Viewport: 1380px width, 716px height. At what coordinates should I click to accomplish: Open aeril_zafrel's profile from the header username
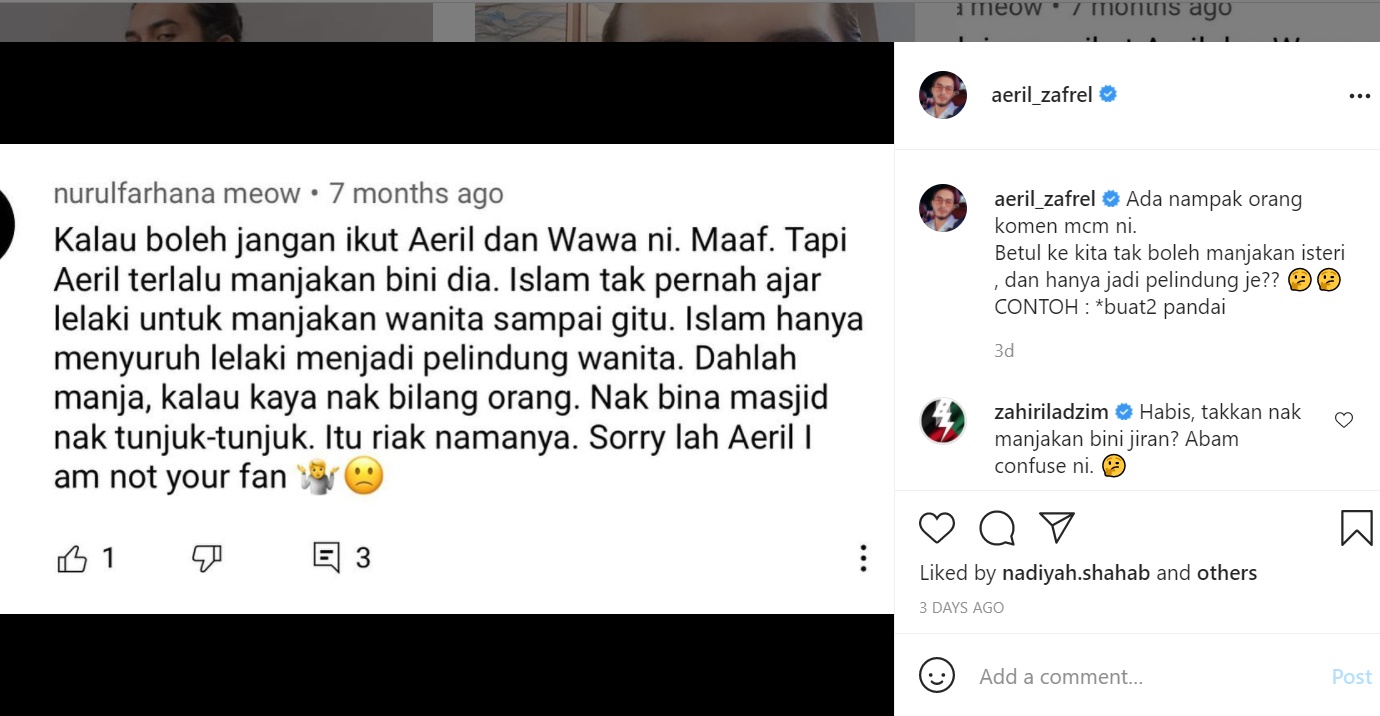pos(1041,95)
